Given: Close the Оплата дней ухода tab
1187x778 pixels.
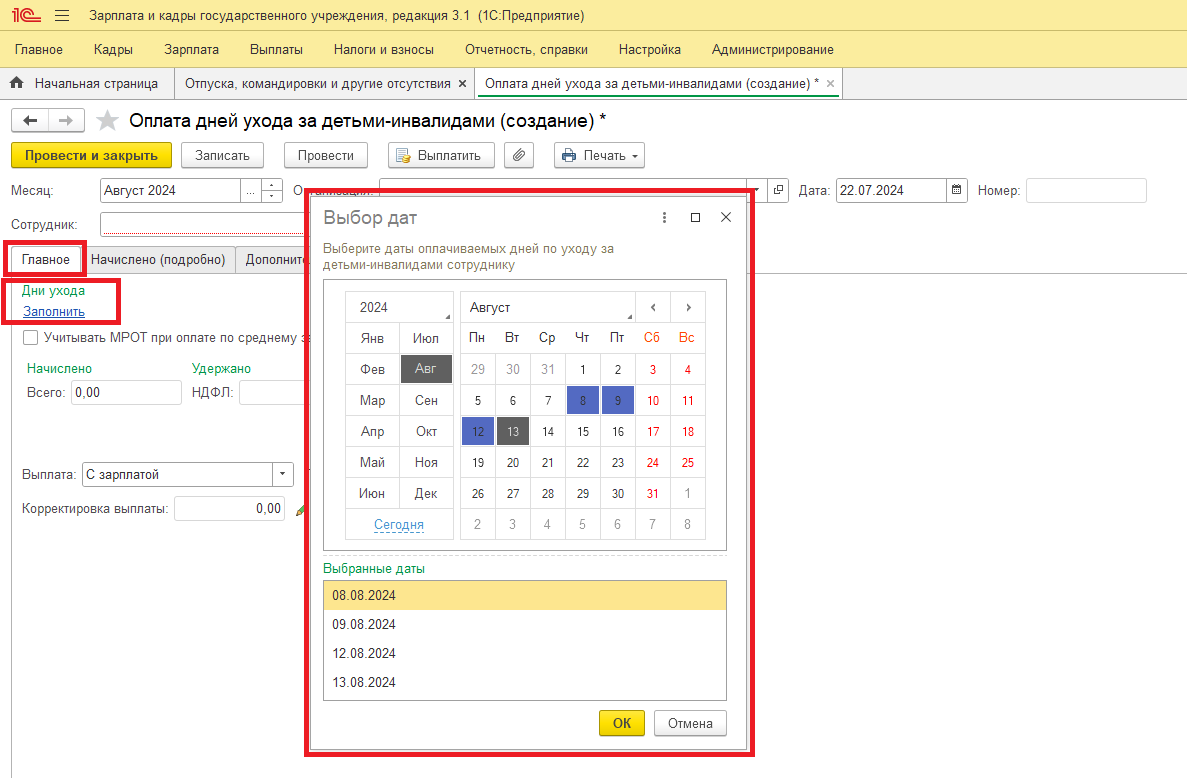Looking at the screenshot, I should [830, 83].
